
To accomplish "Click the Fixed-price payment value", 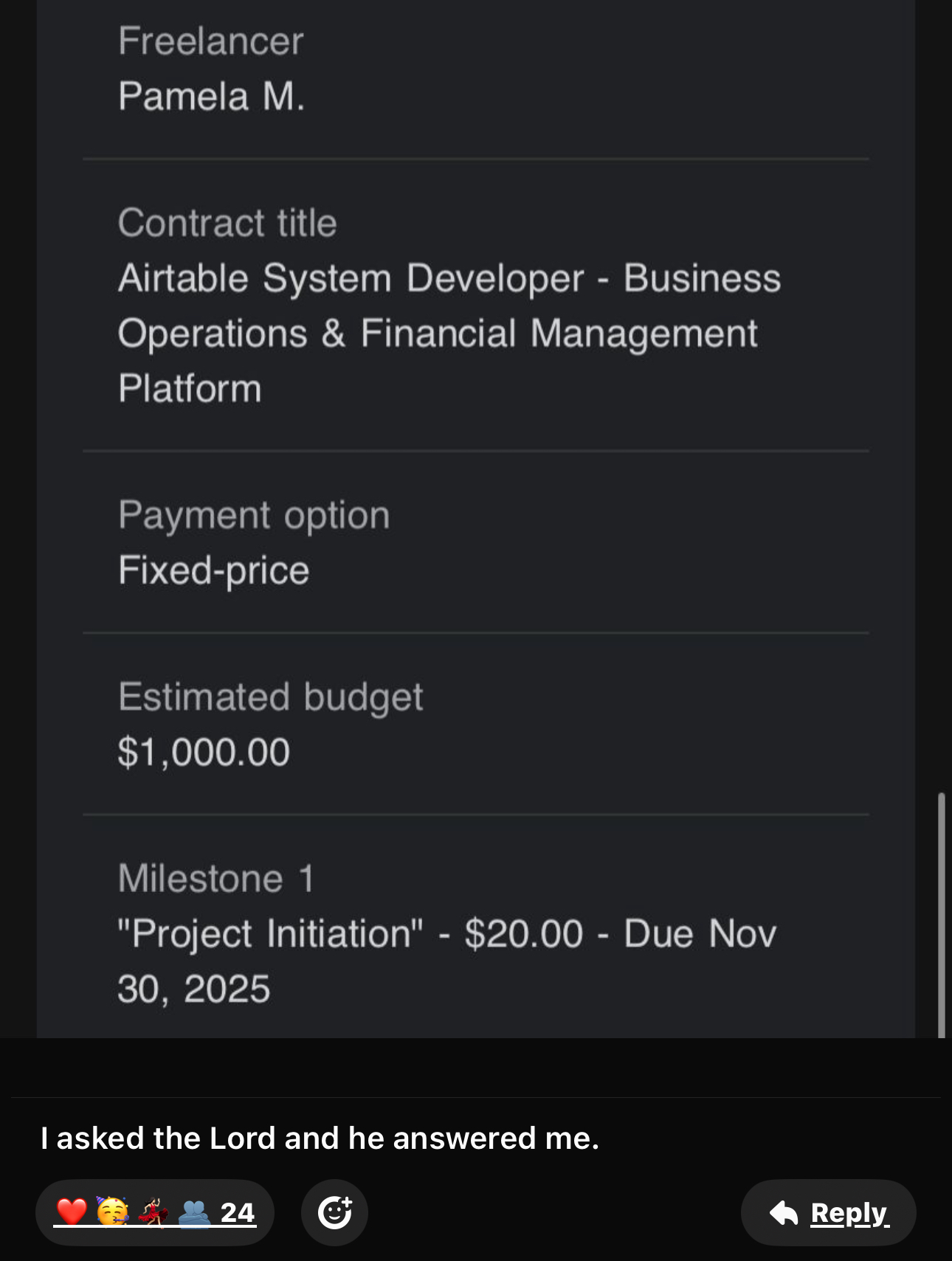I will [x=214, y=570].
